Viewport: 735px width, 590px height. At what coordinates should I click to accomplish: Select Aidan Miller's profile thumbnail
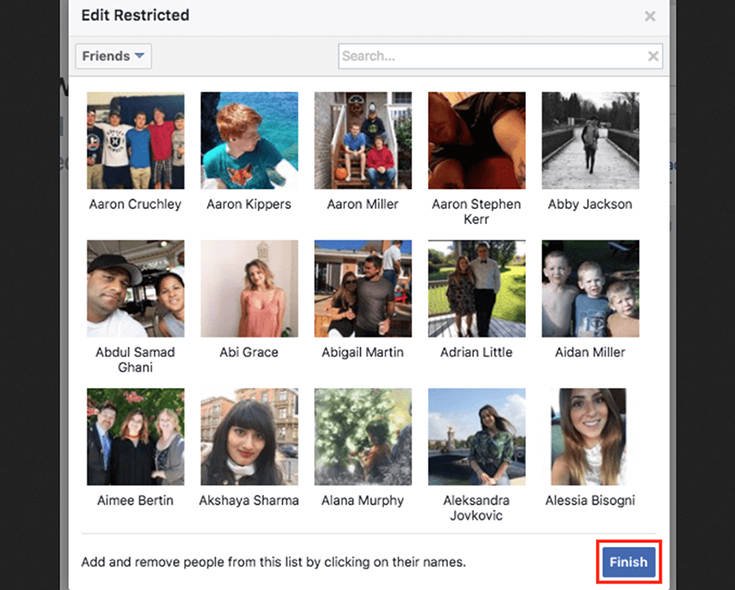click(590, 289)
